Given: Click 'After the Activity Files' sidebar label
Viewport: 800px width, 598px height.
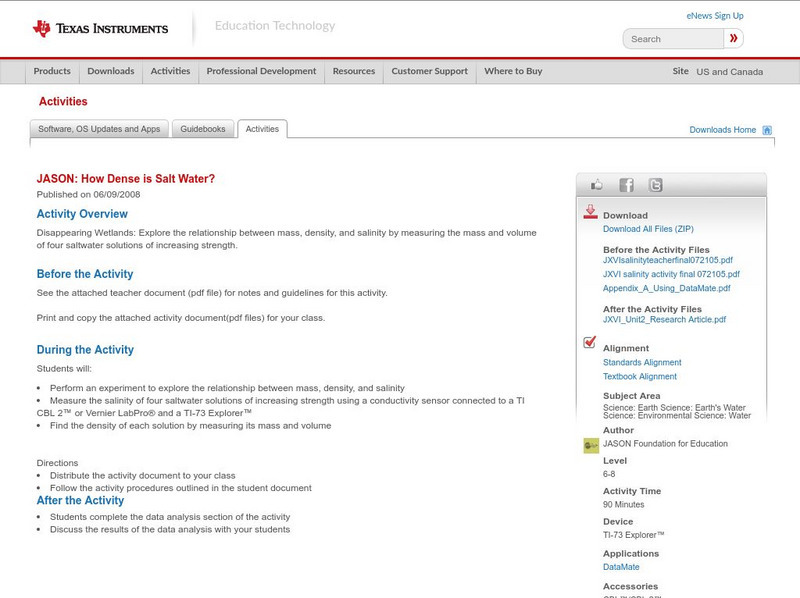Looking at the screenshot, I should (x=652, y=309).
